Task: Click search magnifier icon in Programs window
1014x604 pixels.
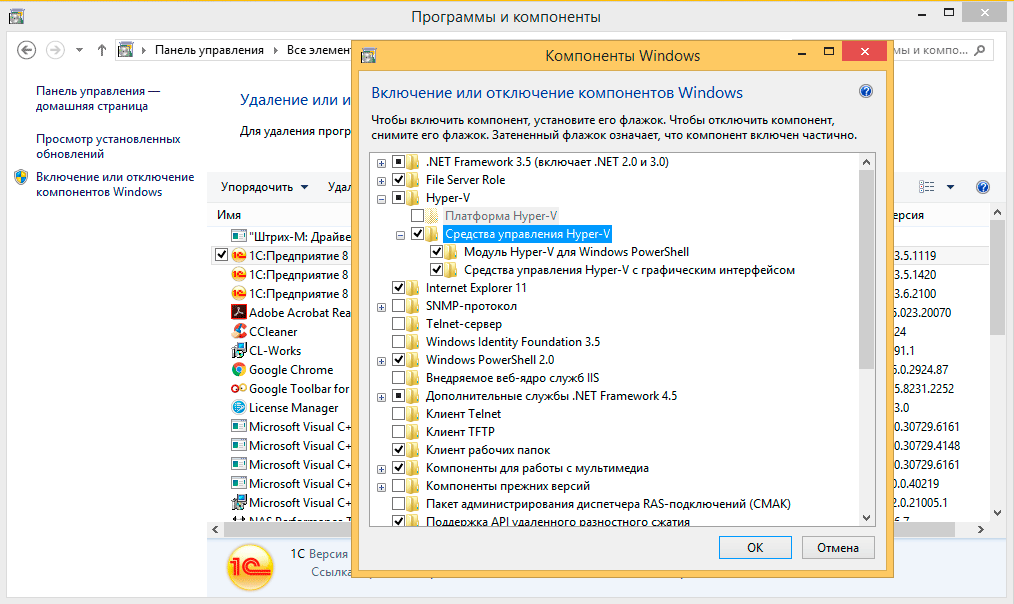Action: tap(980, 50)
